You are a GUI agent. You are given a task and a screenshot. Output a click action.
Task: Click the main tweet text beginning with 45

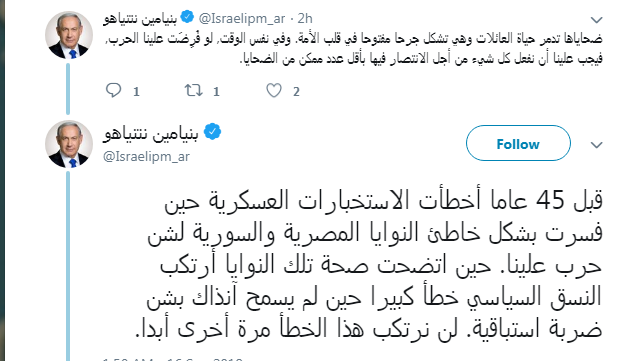tap(369, 263)
